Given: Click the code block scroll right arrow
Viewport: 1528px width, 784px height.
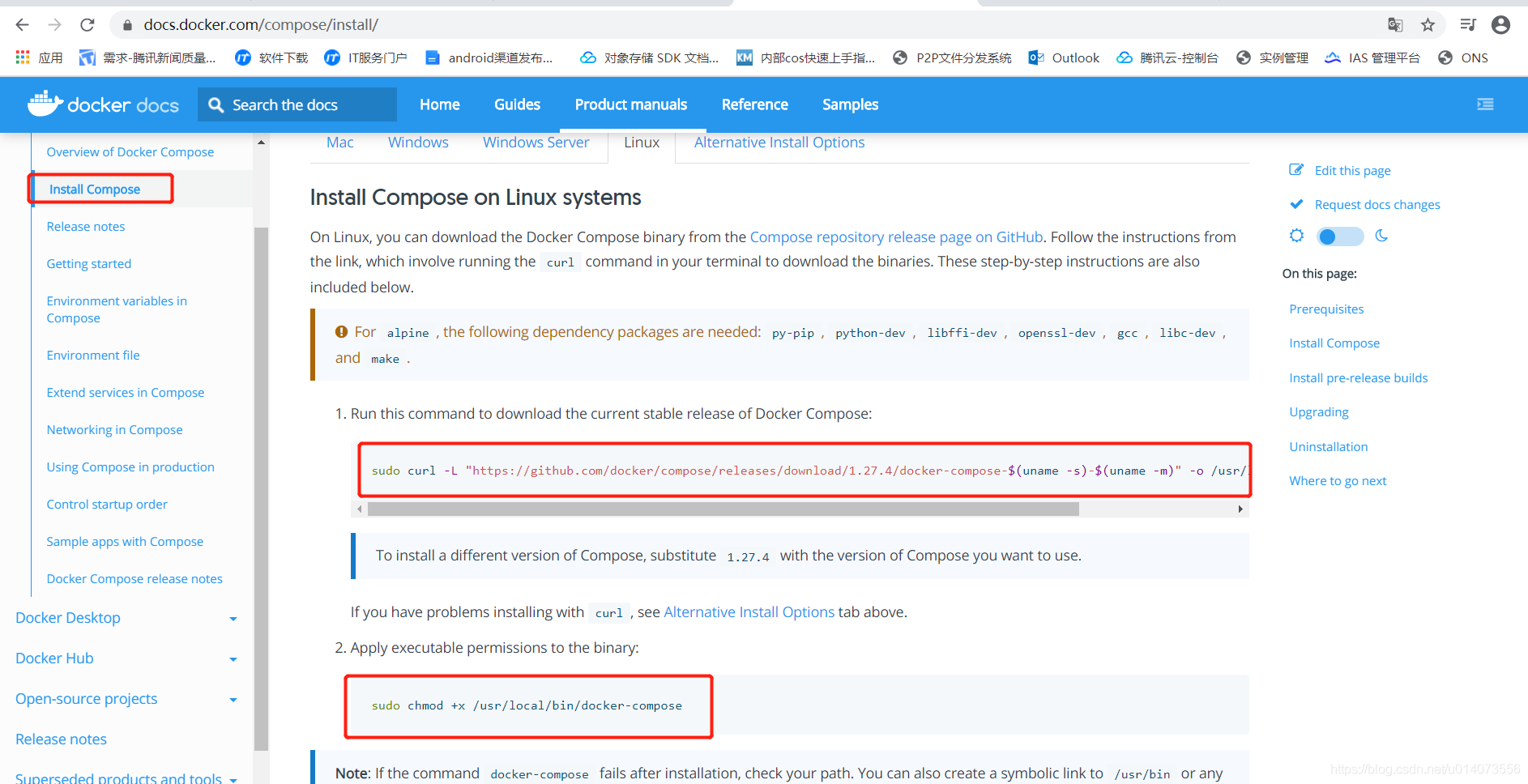Looking at the screenshot, I should coord(1240,509).
